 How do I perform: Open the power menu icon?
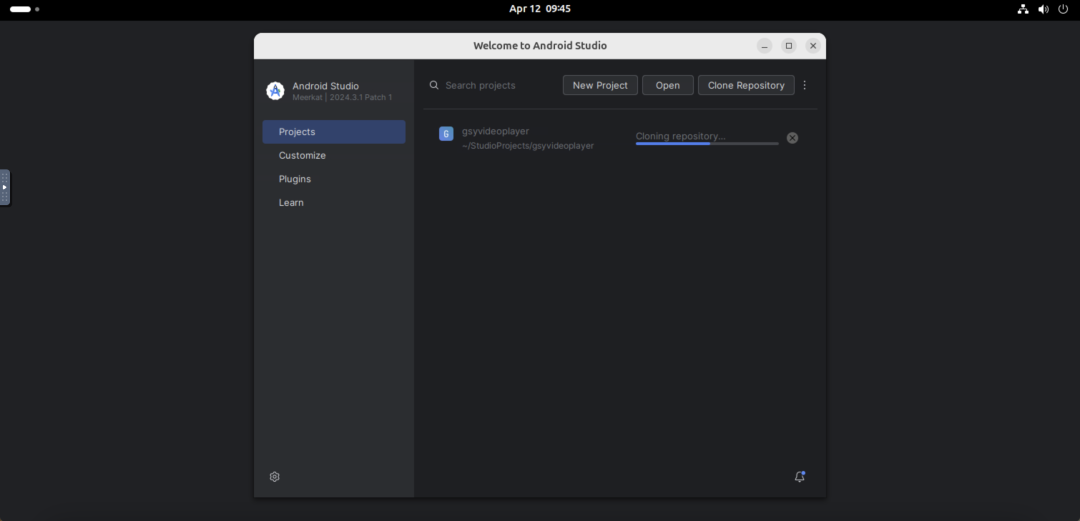tap(1063, 9)
